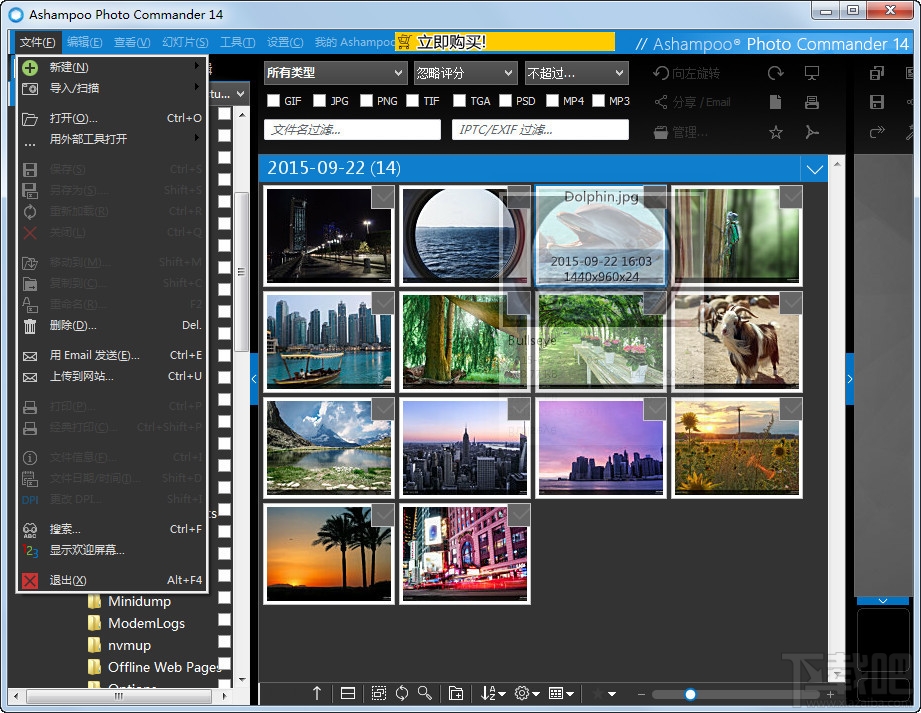Choose 退出(X) in the File menu
The height and width of the screenshot is (713, 921).
click(68, 580)
